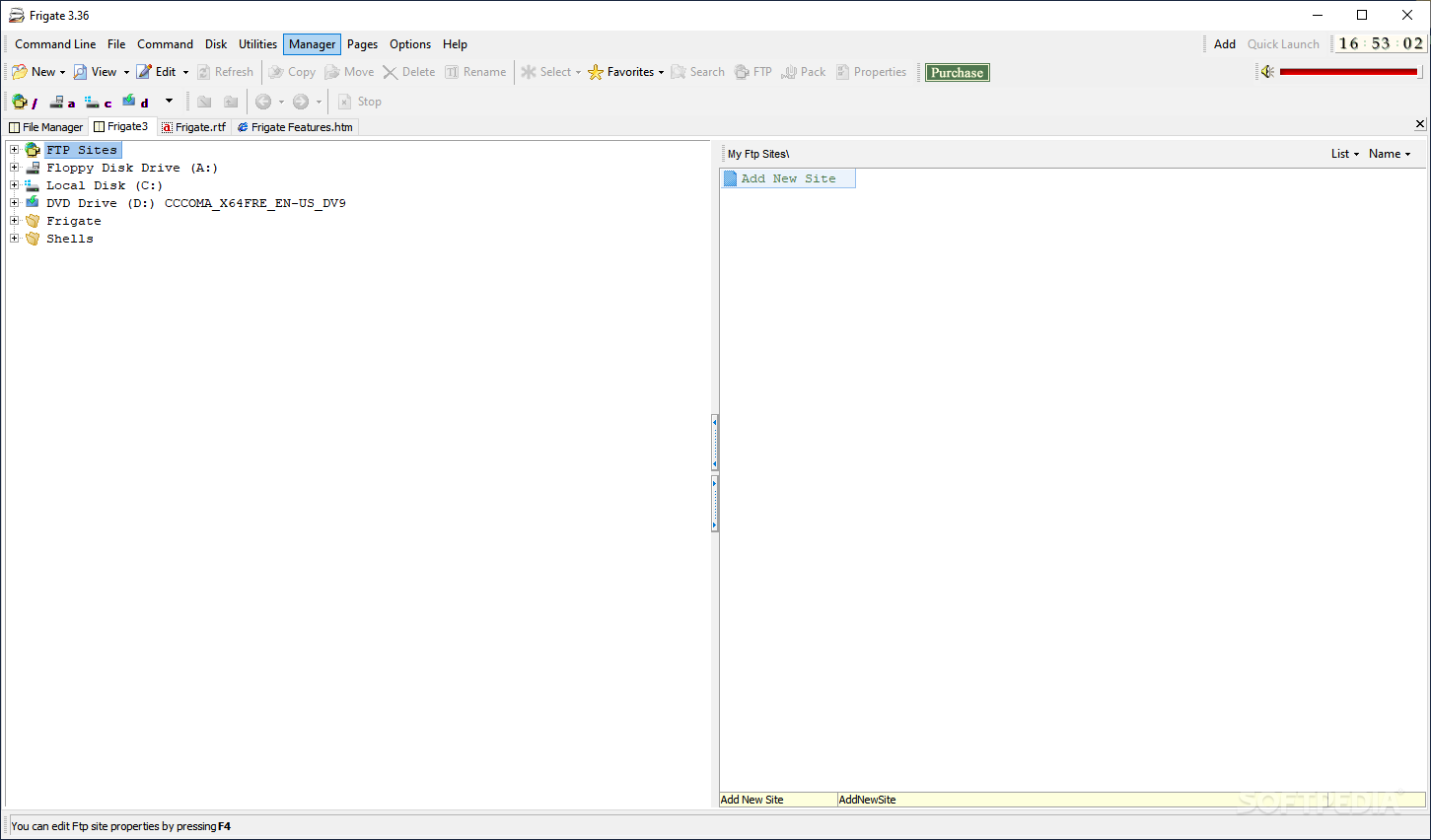
Task: Open the Command menu
Action: tap(165, 44)
